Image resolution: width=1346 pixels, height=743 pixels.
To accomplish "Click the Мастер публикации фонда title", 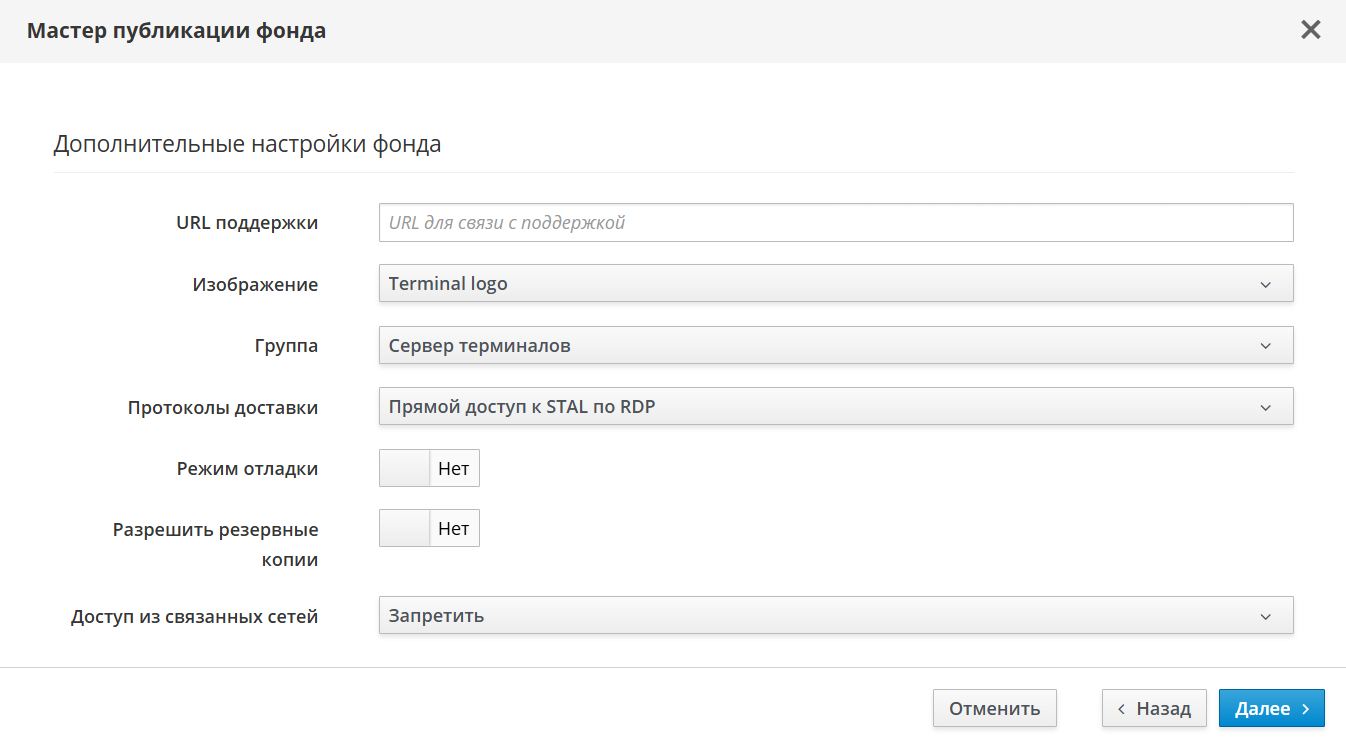I will click(x=176, y=31).
